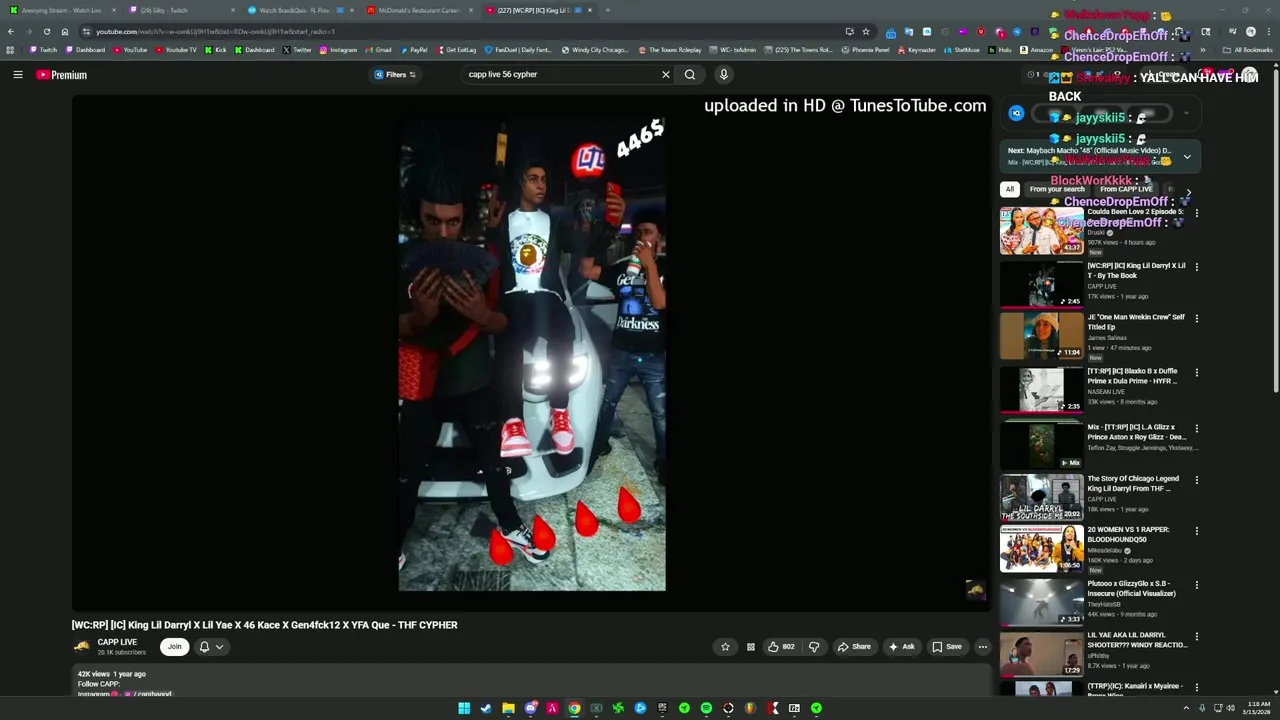Image resolution: width=1280 pixels, height=720 pixels.
Task: Open options for 'One Man Wrekin Crew' video
Action: tap(1196, 319)
